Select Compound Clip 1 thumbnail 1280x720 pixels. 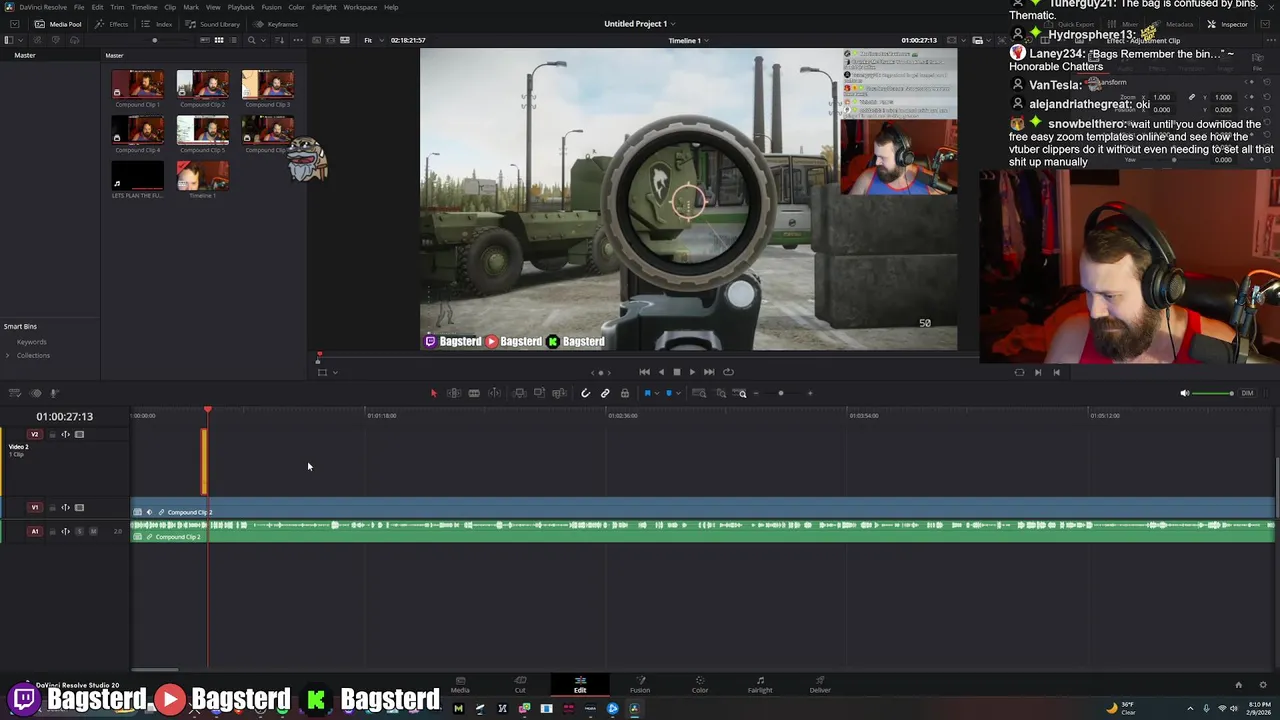[138, 84]
